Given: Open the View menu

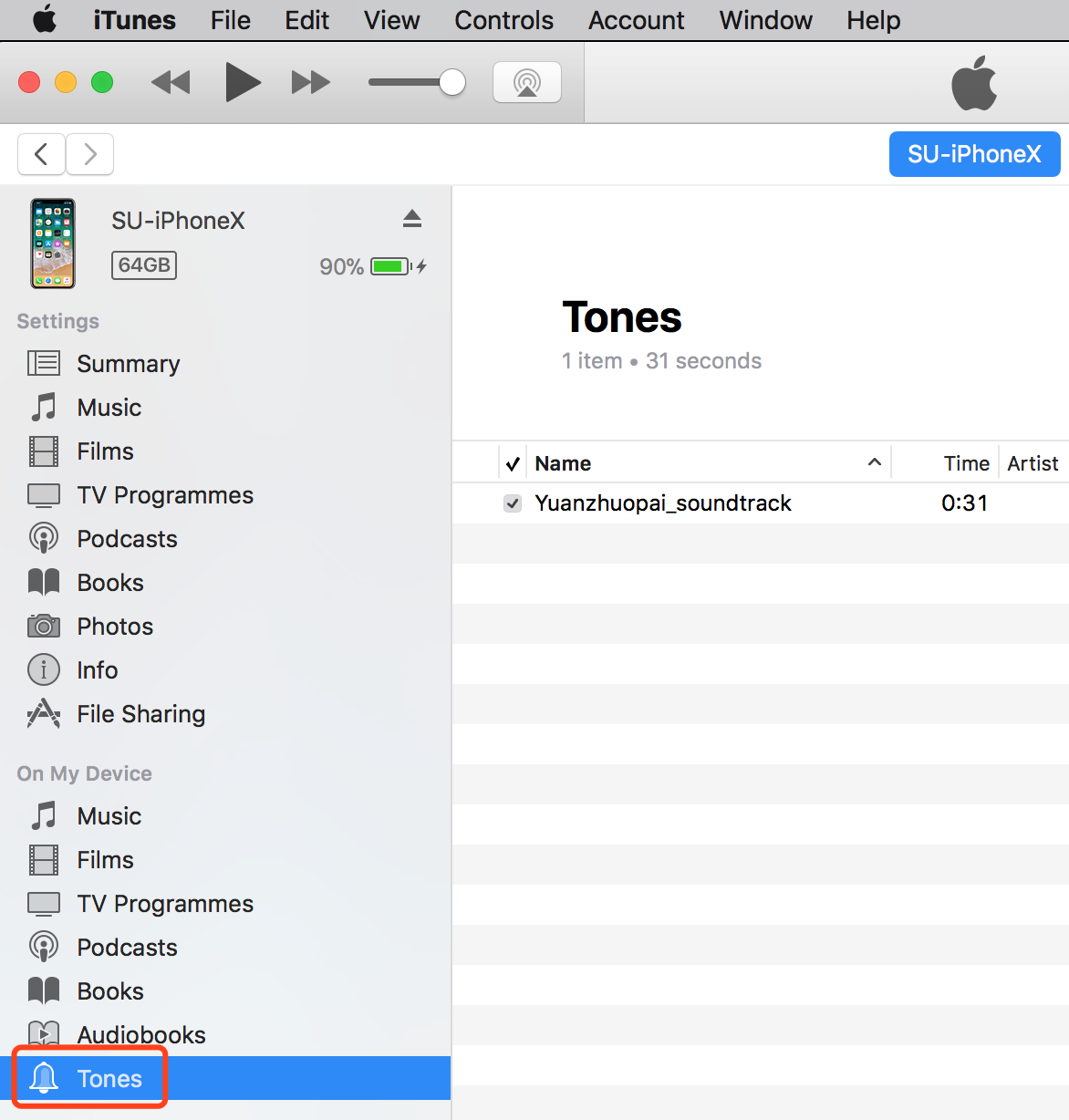Looking at the screenshot, I should (x=392, y=20).
